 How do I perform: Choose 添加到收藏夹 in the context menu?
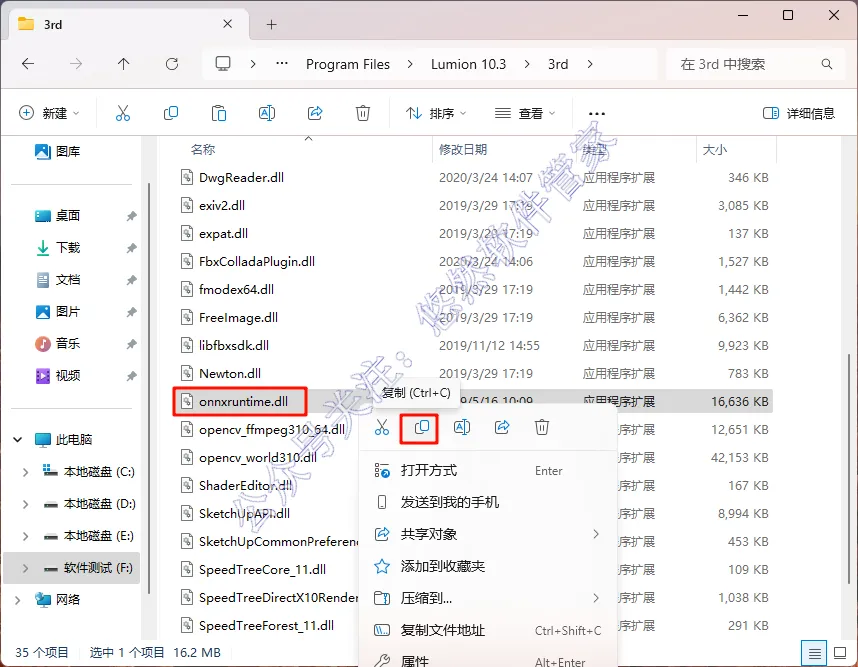(487, 566)
